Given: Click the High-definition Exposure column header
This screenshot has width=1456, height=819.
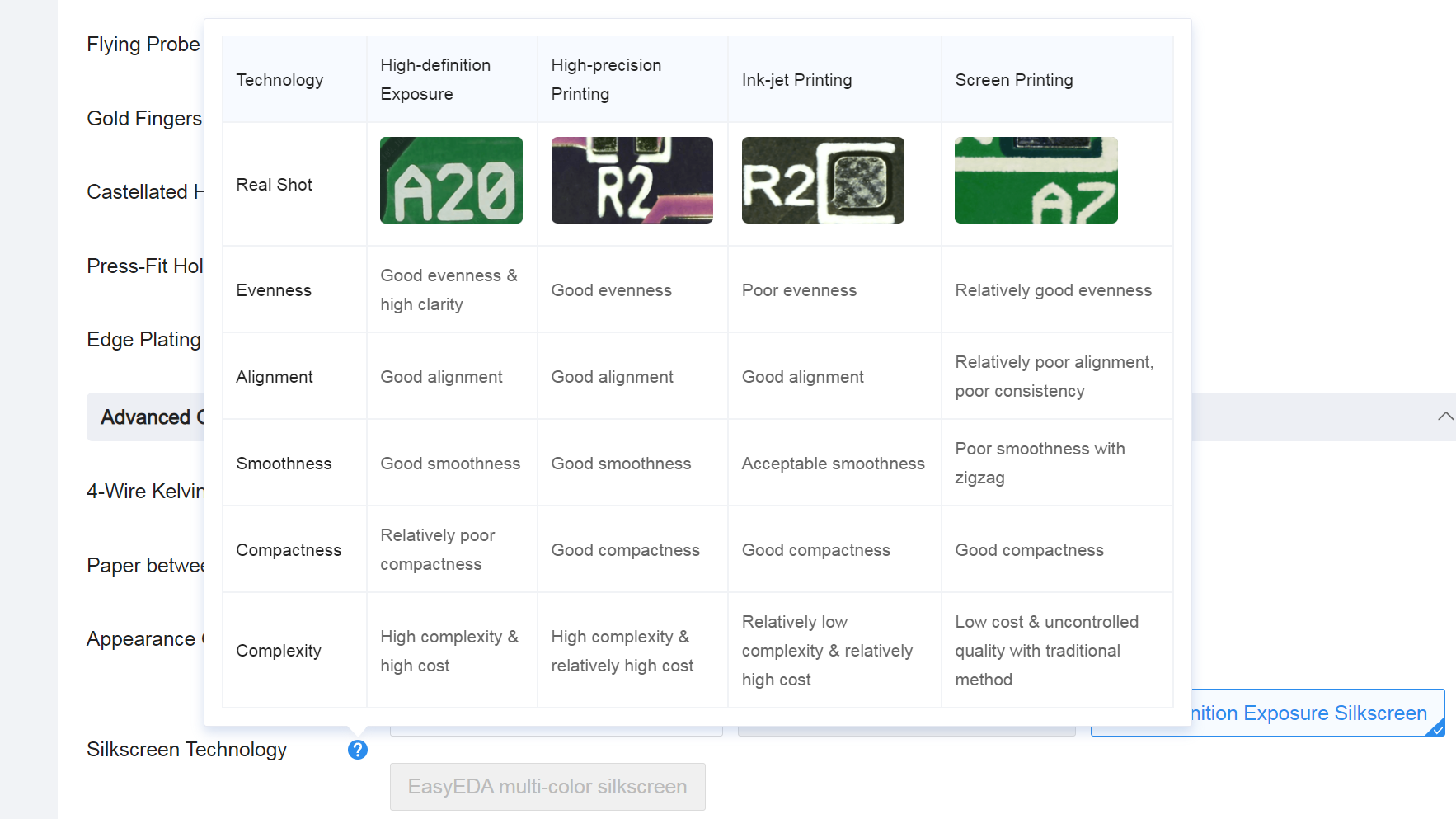Looking at the screenshot, I should click(435, 79).
